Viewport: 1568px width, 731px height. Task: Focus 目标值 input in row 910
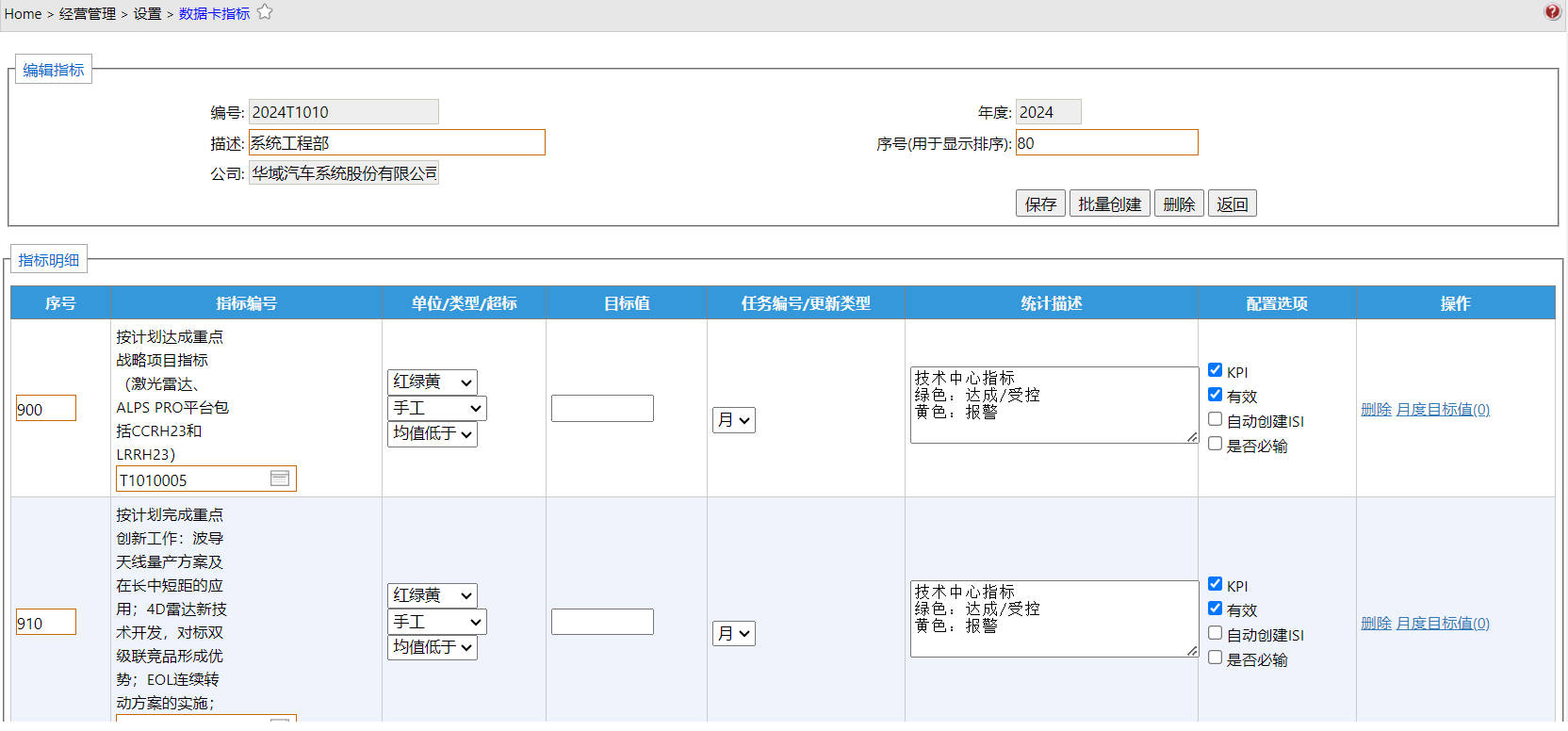click(602, 622)
